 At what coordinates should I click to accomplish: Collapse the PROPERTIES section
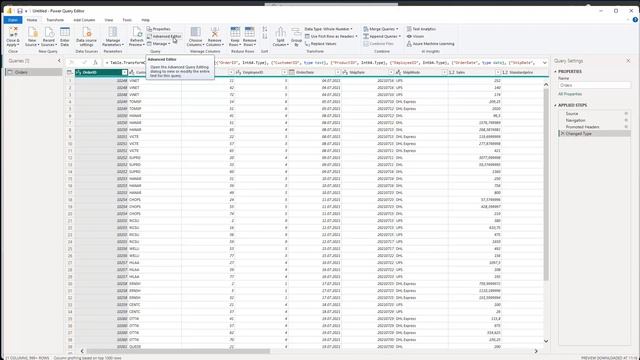pyautogui.click(x=556, y=71)
